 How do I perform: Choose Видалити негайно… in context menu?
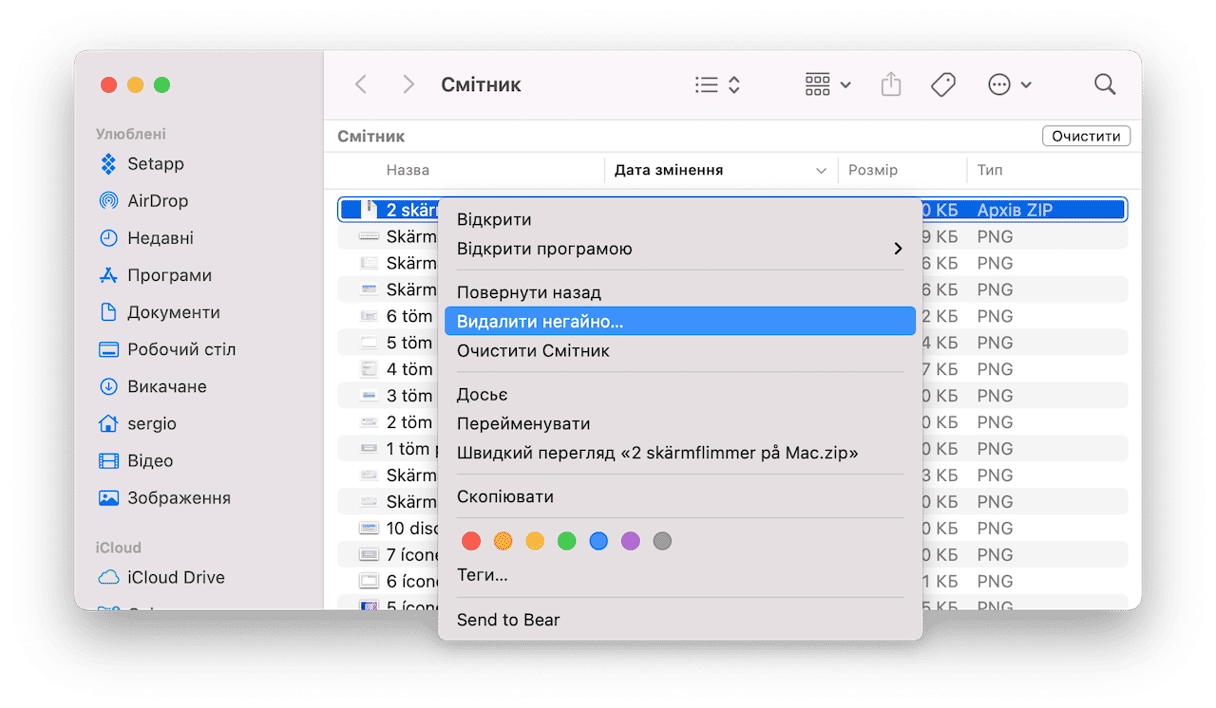(679, 321)
